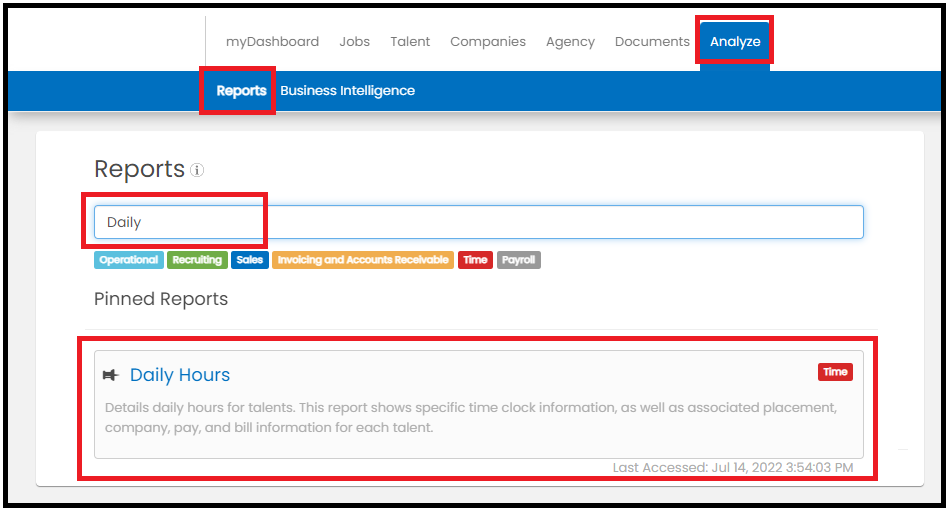Switch to the Companies tab
The width and height of the screenshot is (951, 515).
(x=488, y=42)
